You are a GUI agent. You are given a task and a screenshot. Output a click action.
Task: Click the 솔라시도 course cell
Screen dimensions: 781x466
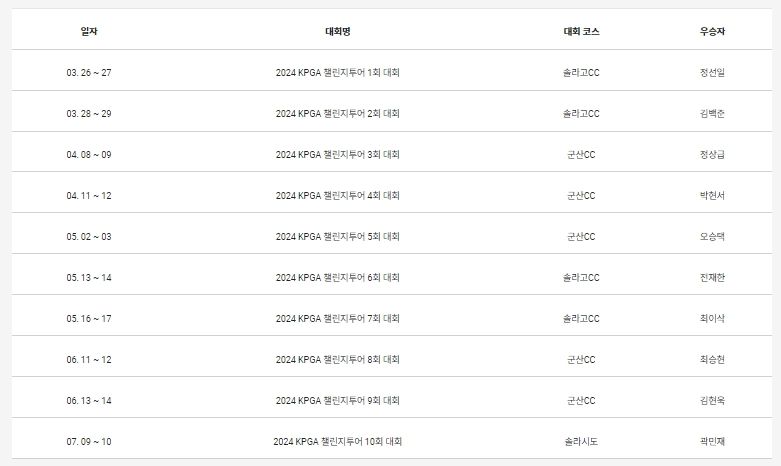pos(581,441)
